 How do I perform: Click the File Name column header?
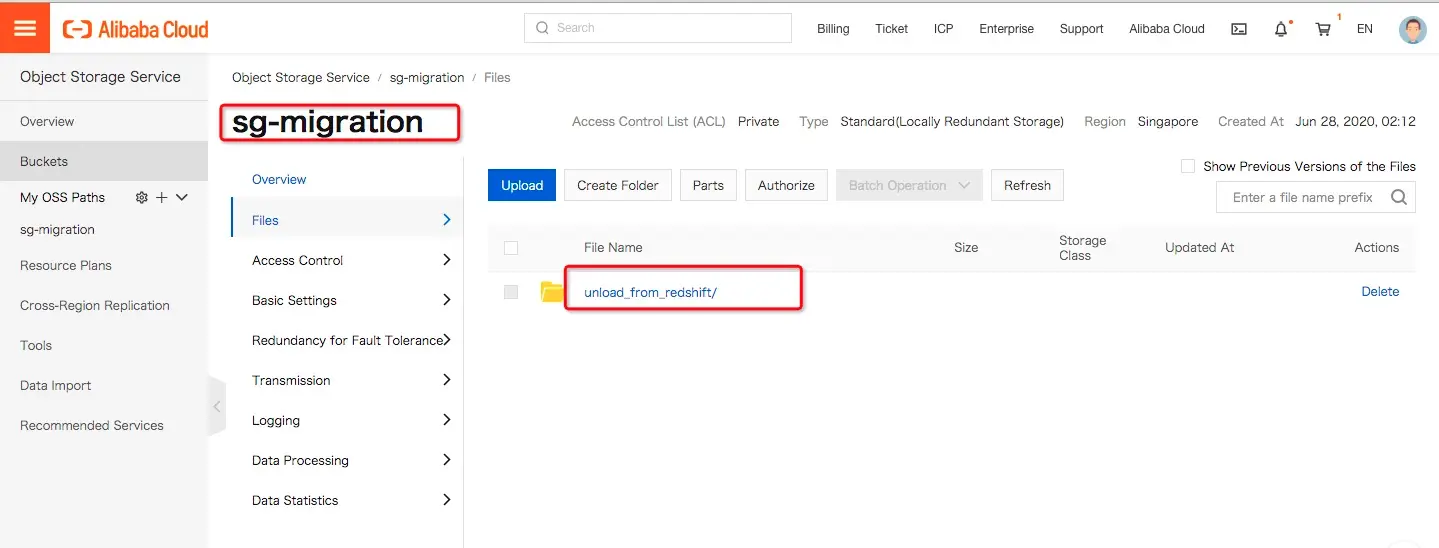(613, 247)
